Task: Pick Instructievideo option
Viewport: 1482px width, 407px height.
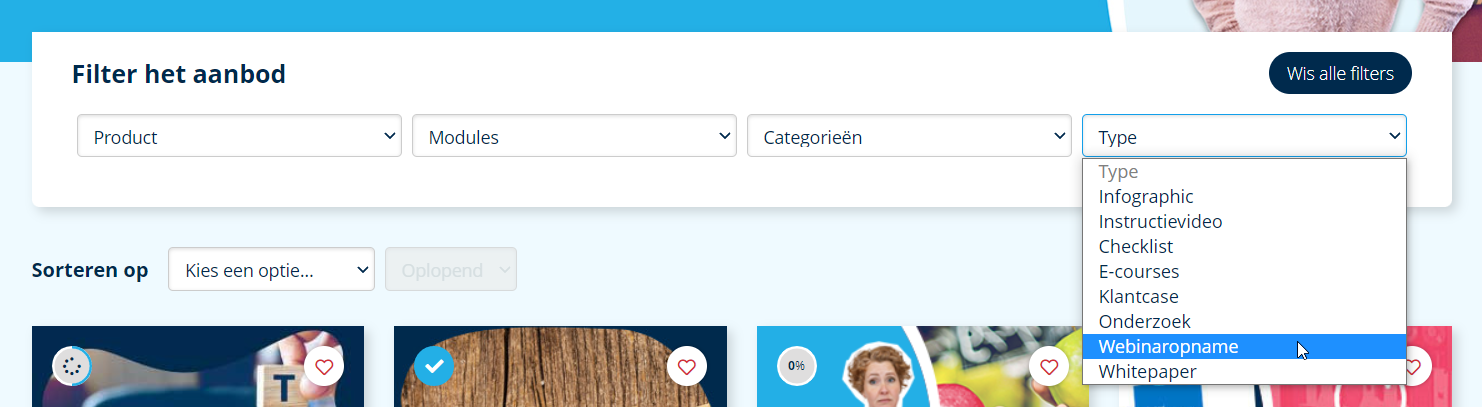Action: 1244,222
